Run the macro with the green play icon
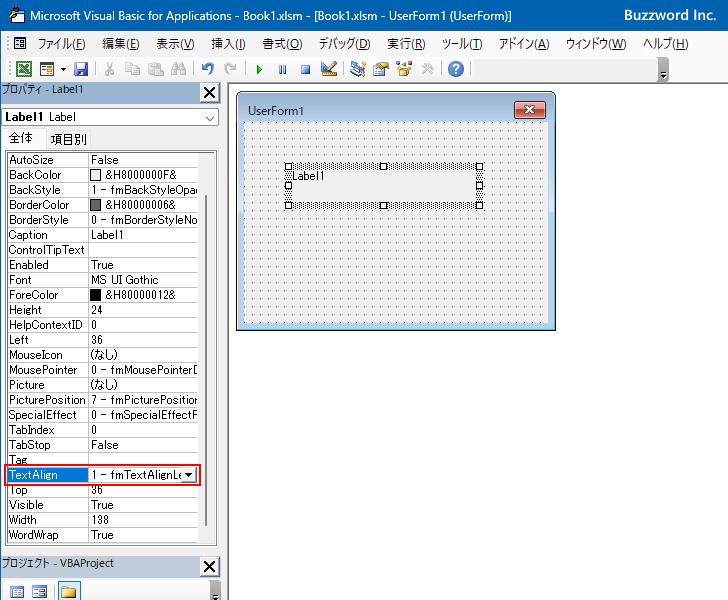 [x=259, y=70]
